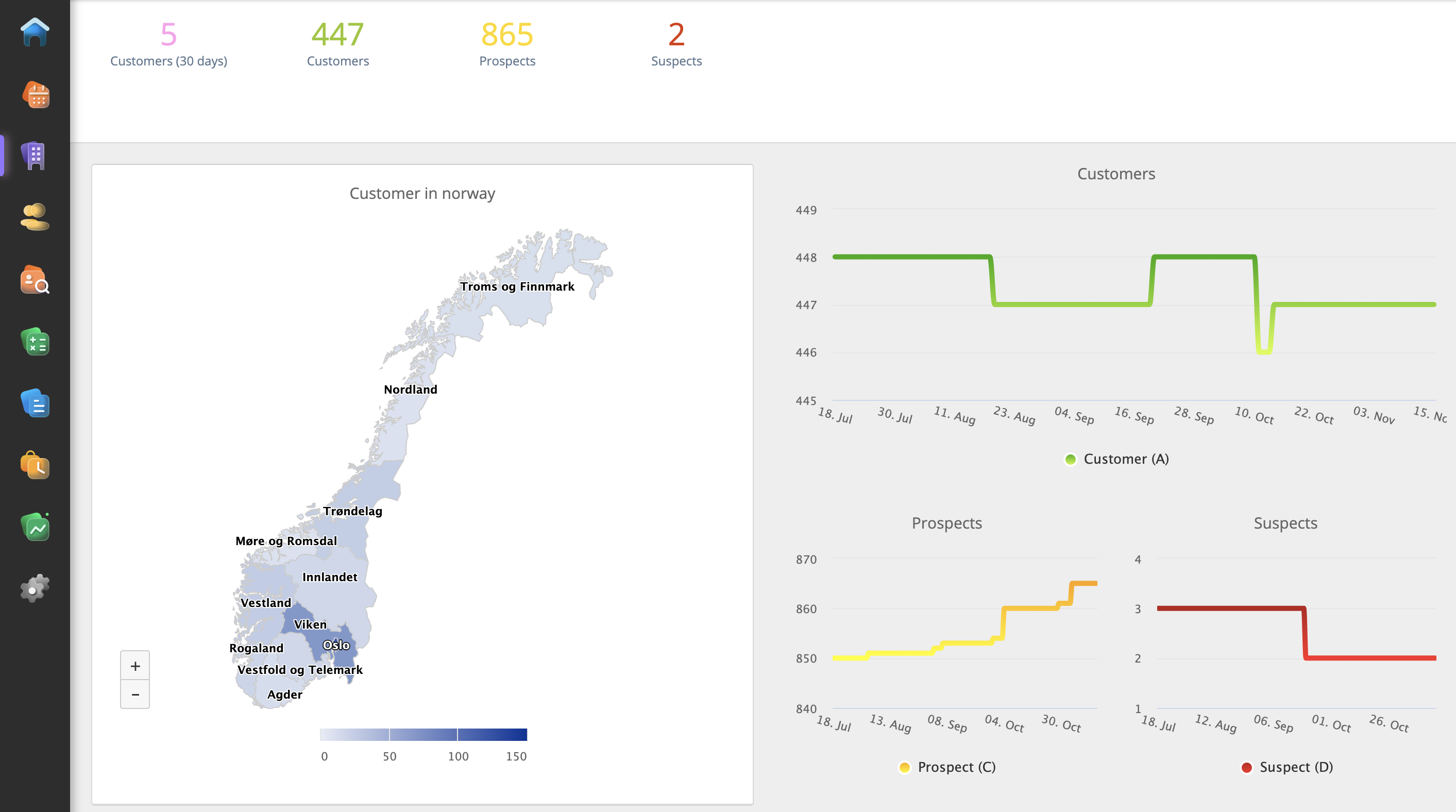This screenshot has height=812, width=1456.
Task: Open the briefcase clock time icon
Action: click(x=35, y=465)
